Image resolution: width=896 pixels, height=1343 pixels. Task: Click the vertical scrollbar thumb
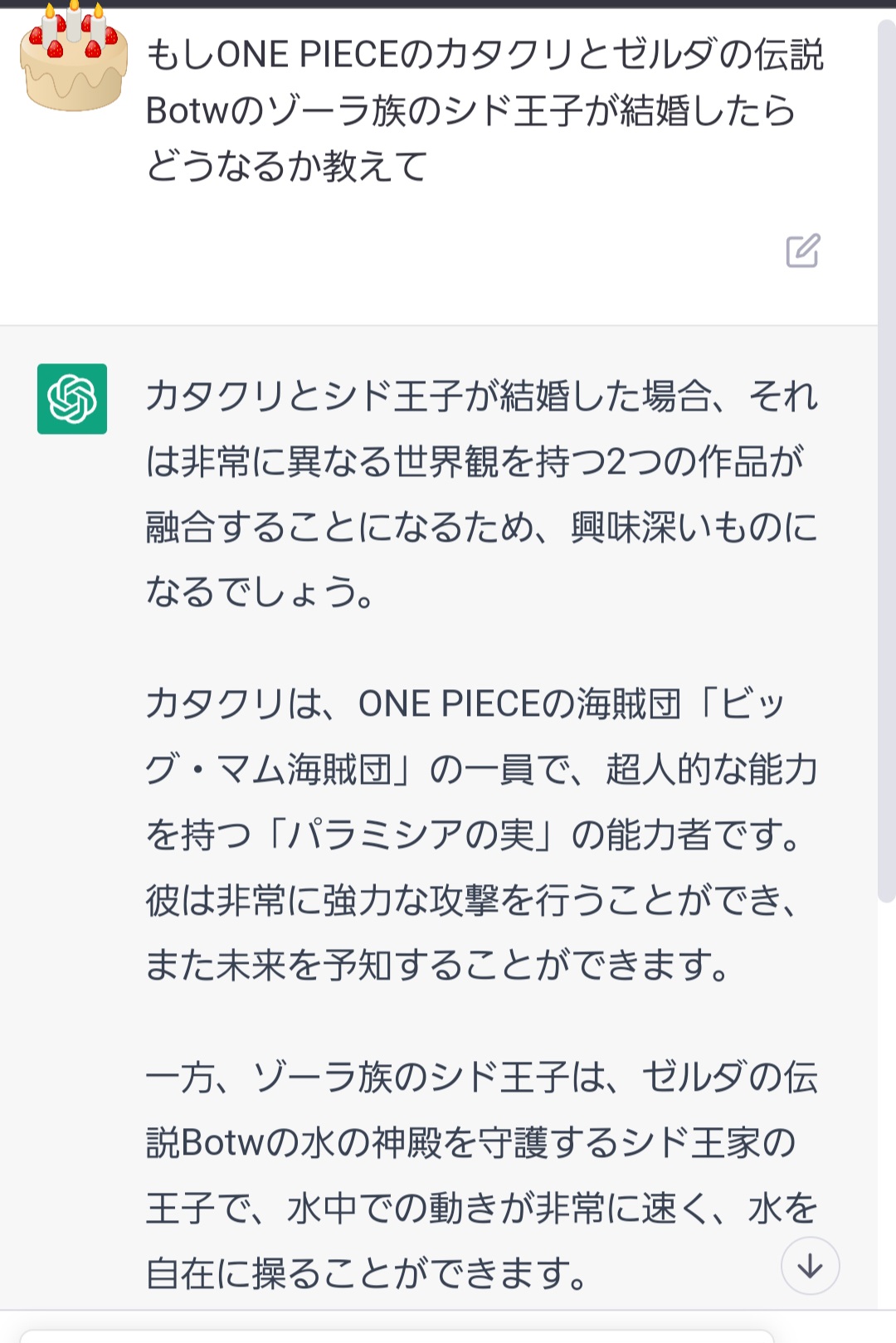click(886, 460)
